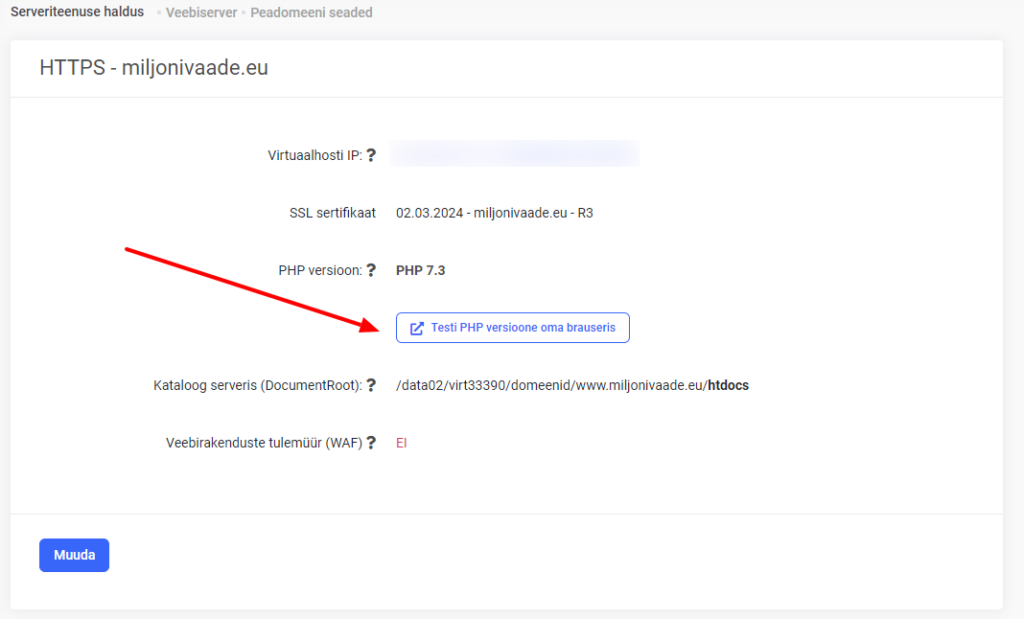Viewport: 1024px width, 619px height.
Task: Click the HTTPS - miljonivaade.eu heading
Action: click(x=154, y=68)
